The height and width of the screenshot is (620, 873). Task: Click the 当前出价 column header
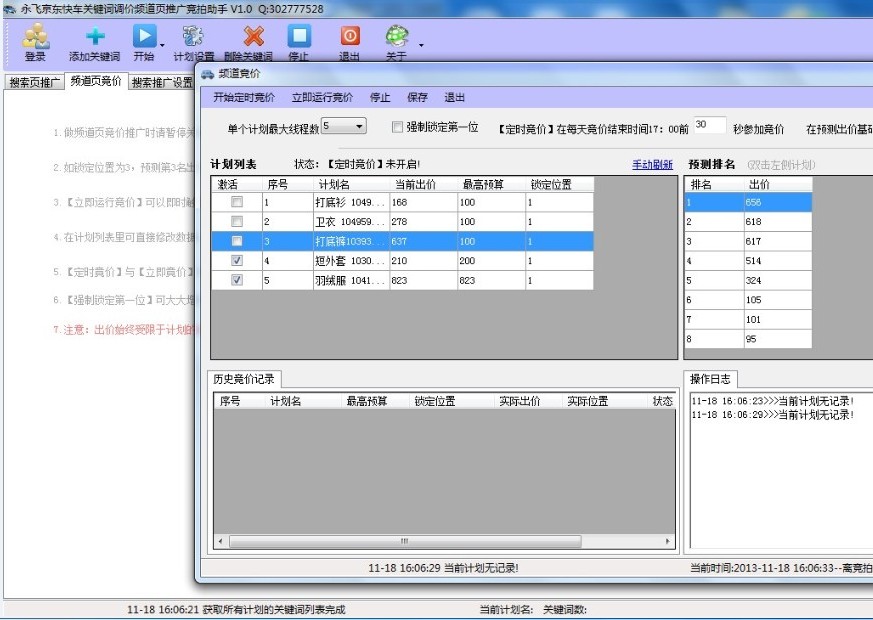click(x=423, y=185)
